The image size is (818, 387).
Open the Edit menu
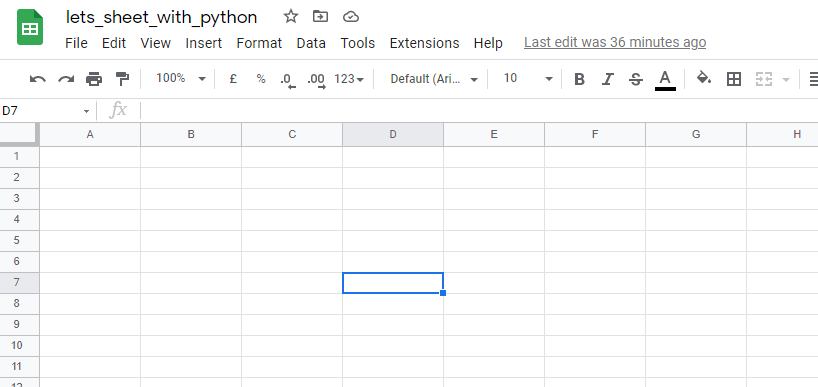coord(114,43)
